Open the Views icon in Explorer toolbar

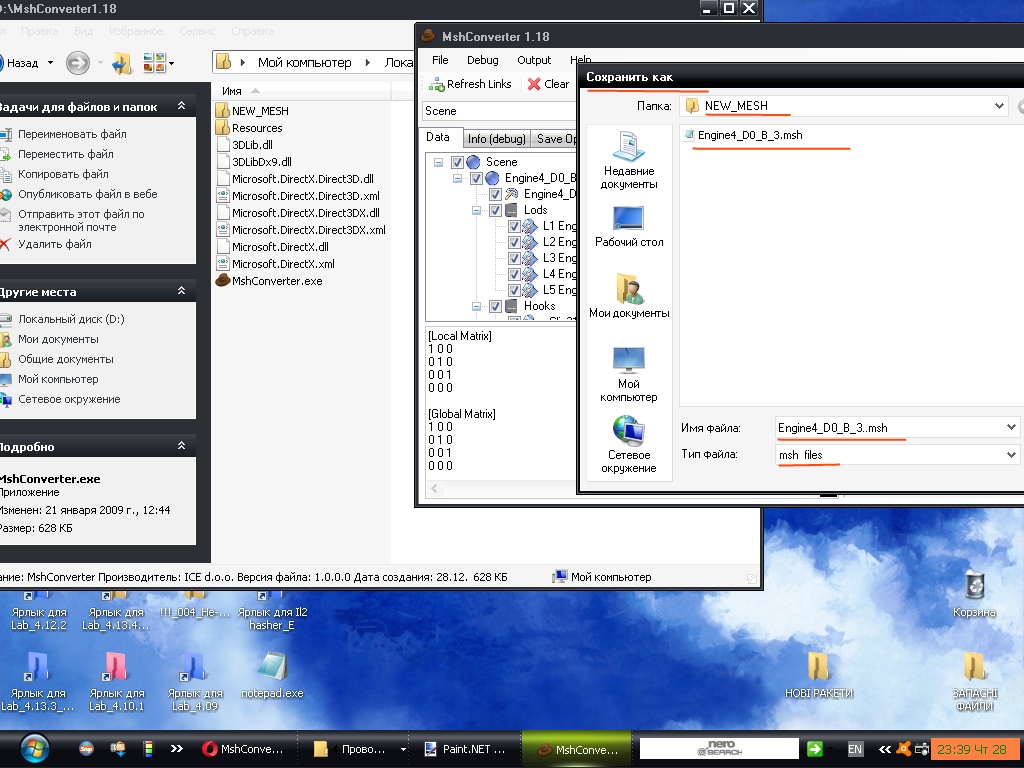pos(157,63)
